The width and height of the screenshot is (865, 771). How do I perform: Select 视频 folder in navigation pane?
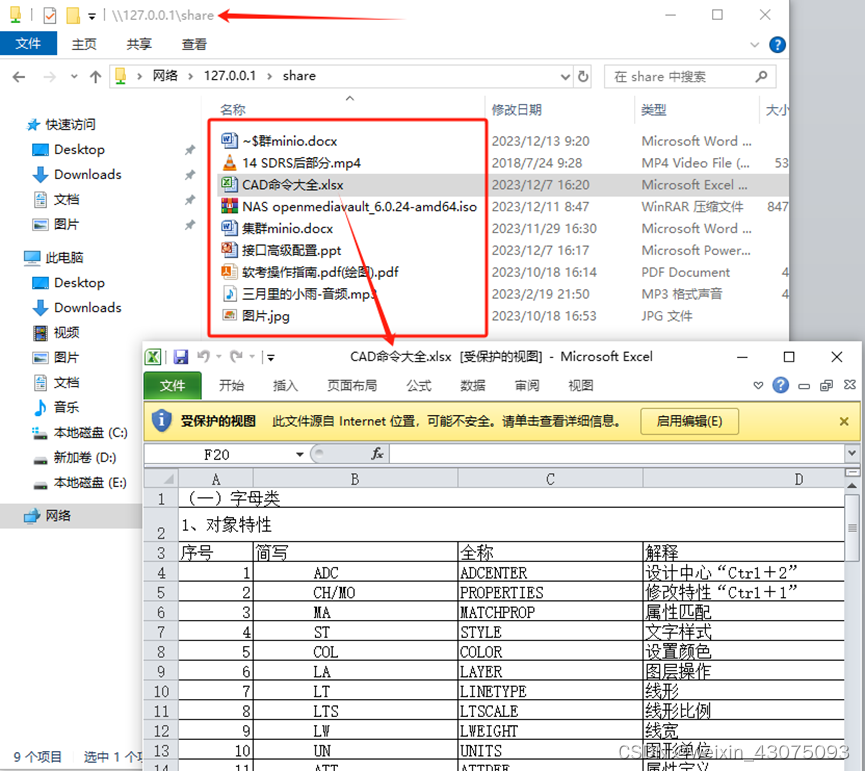pos(66,333)
